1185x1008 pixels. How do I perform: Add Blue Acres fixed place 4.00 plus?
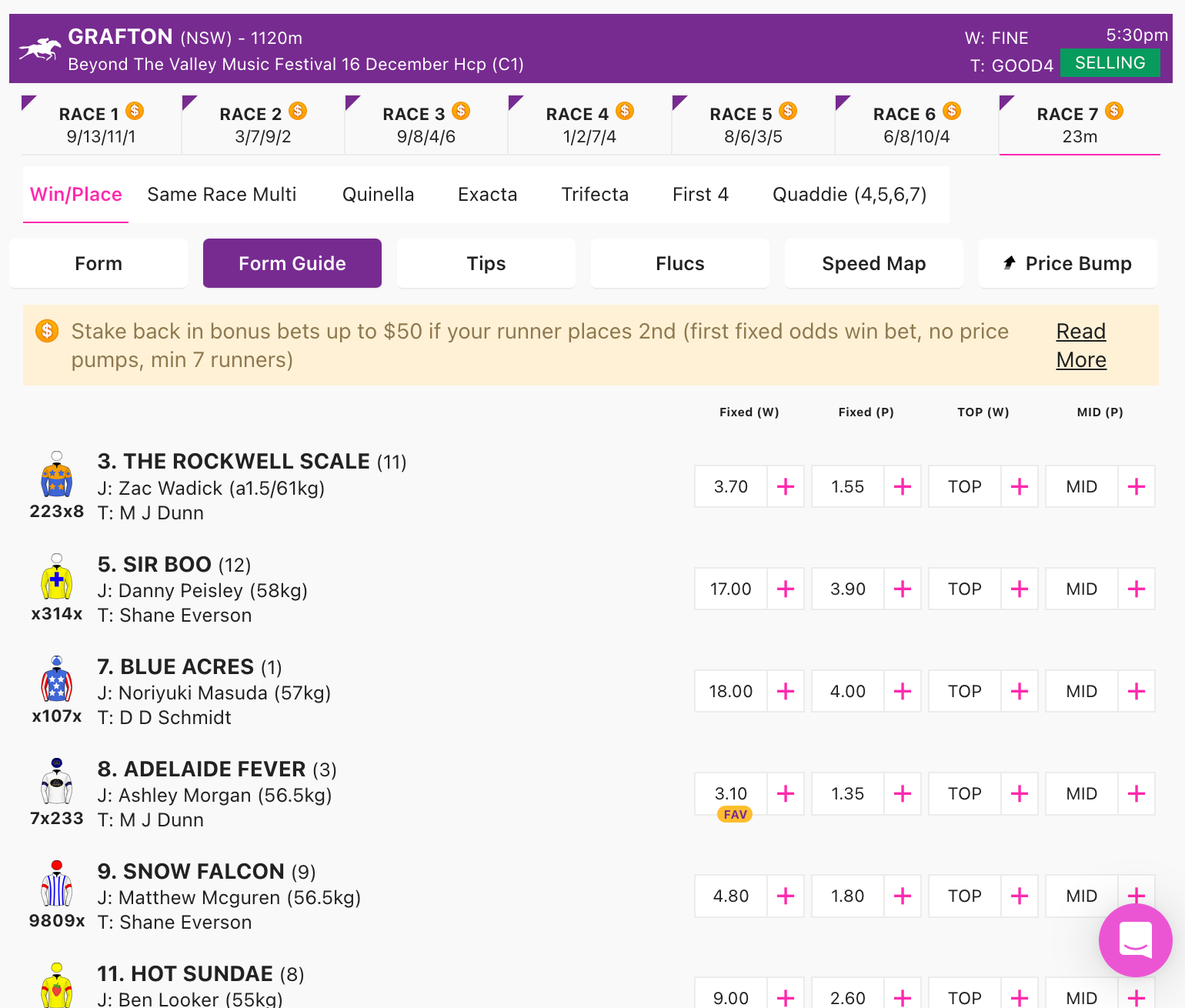tap(903, 691)
